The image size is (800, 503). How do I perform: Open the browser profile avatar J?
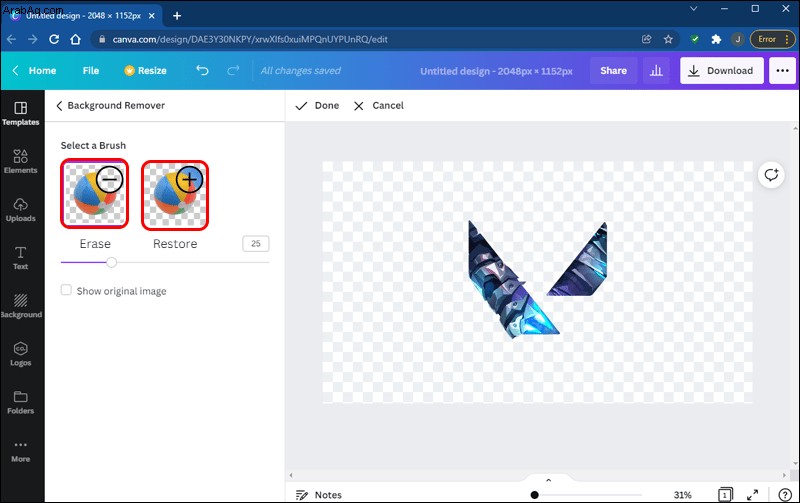pos(737,39)
